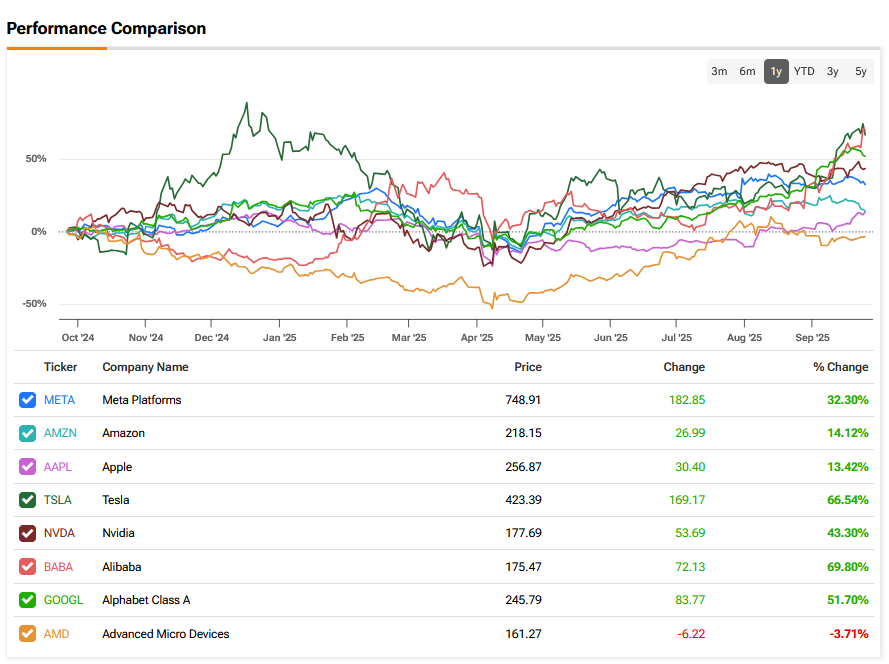Click the Alibaba change value 72.13
Screen dimensions: 889x664
click(x=690, y=566)
